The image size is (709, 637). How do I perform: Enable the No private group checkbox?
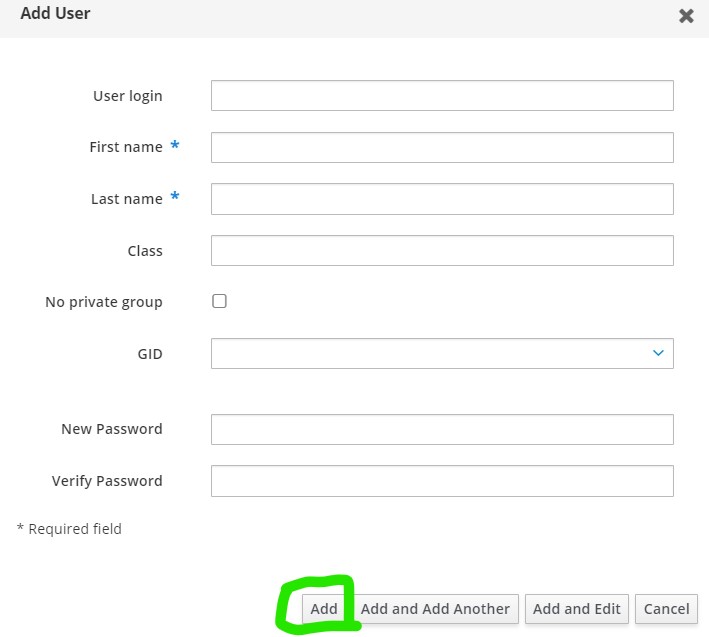219,301
